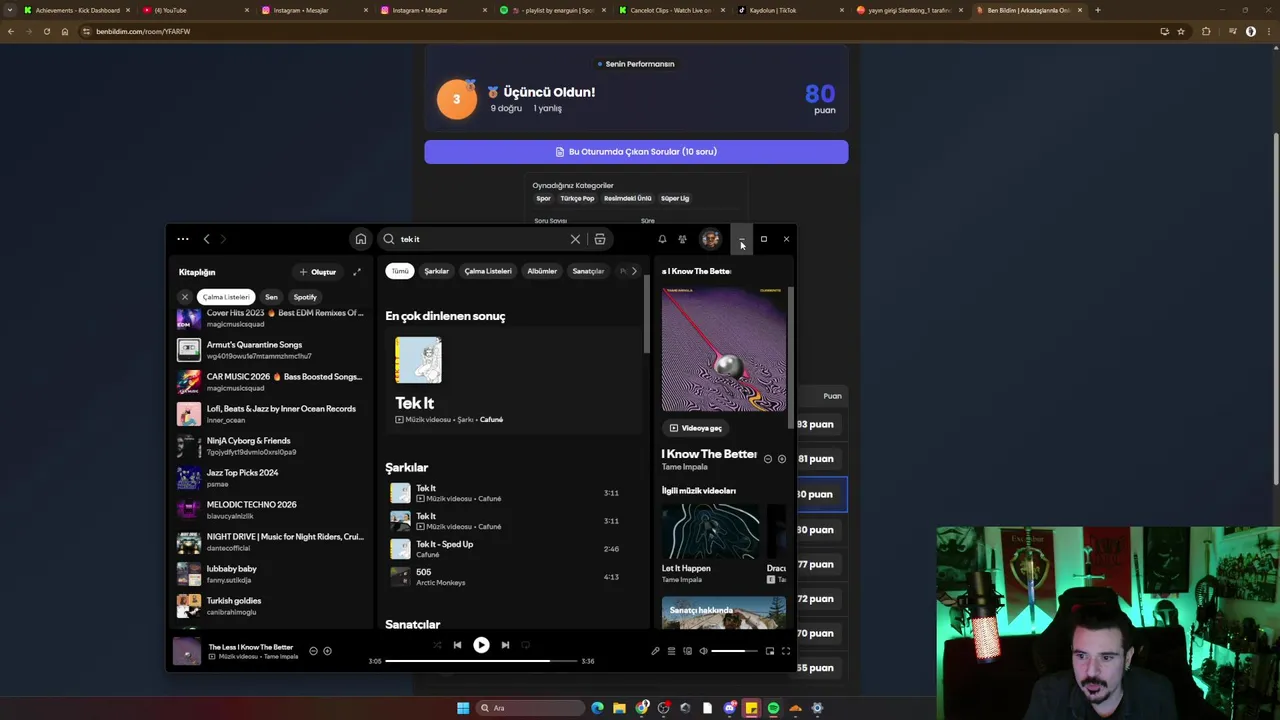The height and width of the screenshot is (720, 1280).
Task: Open Windows Start menu
Action: 463,708
